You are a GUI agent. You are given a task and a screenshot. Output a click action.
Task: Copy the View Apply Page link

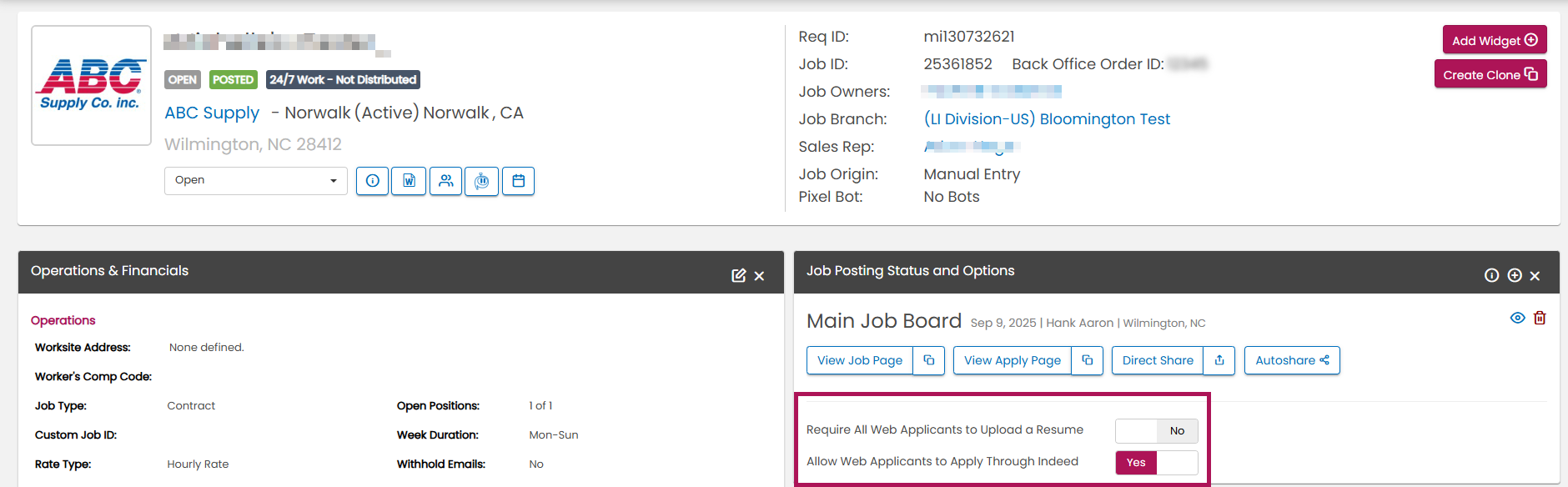coord(1087,360)
